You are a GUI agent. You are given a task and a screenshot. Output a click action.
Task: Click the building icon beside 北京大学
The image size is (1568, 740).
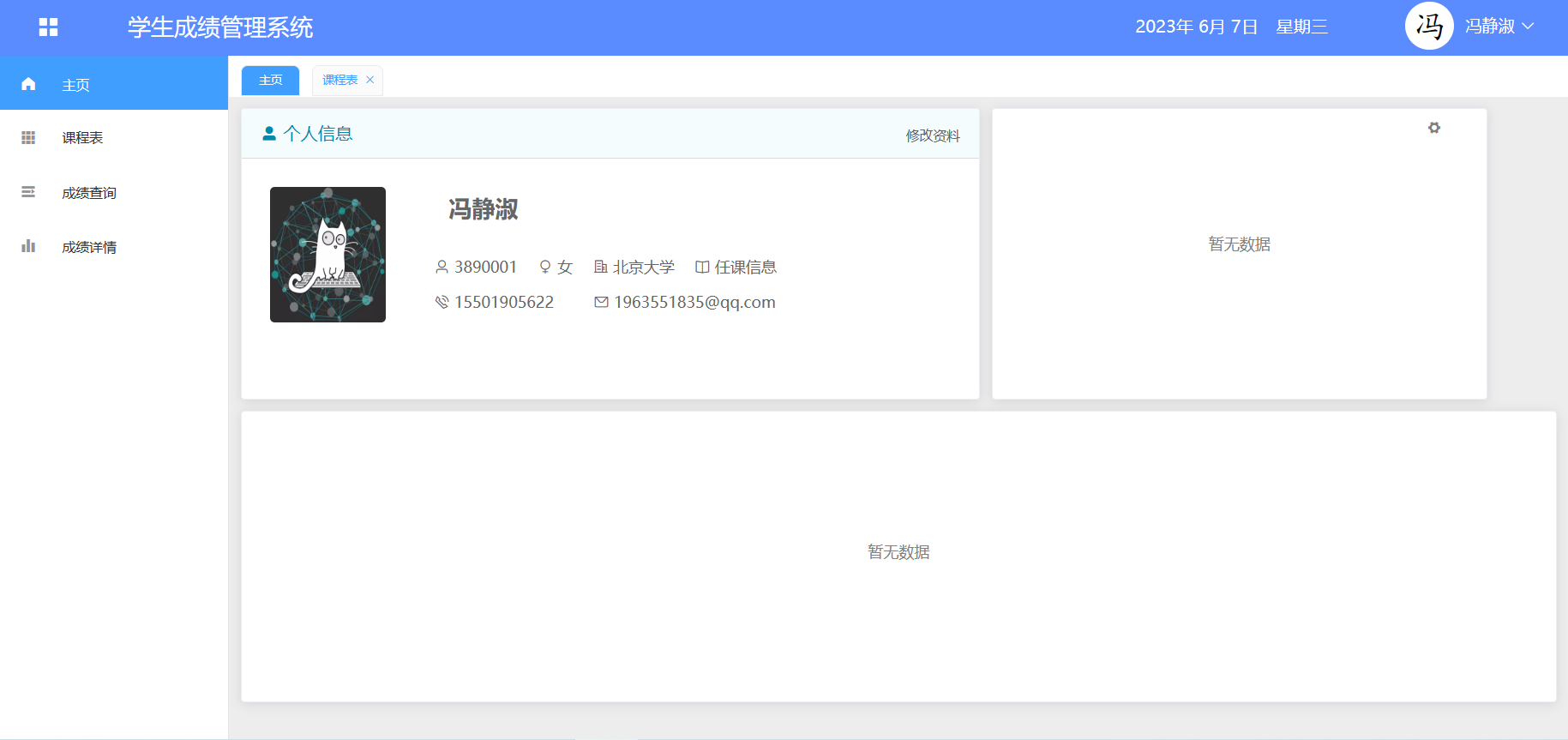click(601, 268)
